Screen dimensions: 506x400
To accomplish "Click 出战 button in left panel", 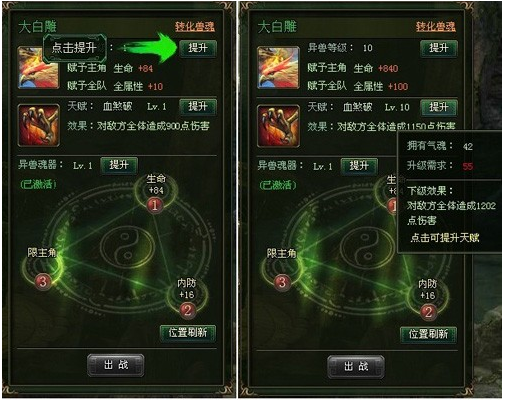I will [116, 365].
